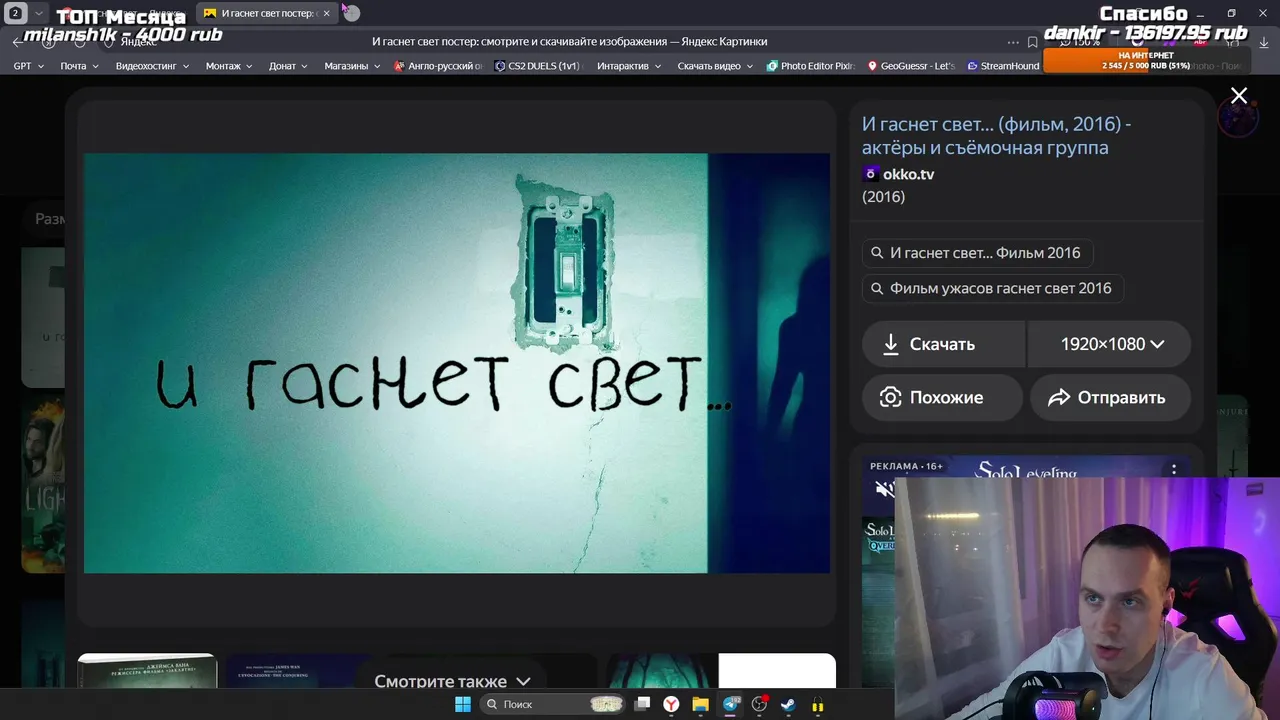This screenshot has width=1280, height=720.
Task: Open the GeoGuessr bookmark
Action: [x=912, y=66]
